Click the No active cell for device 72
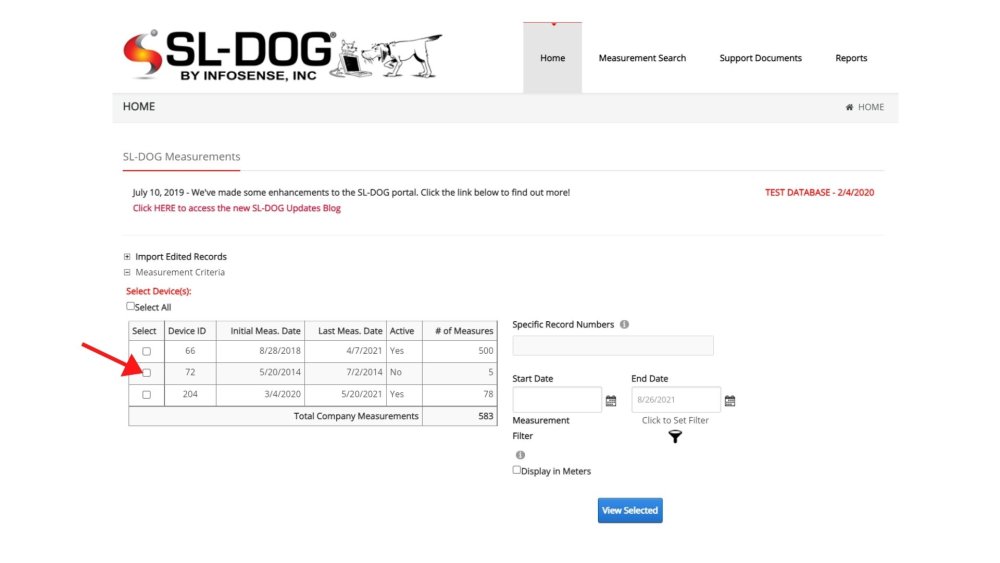This screenshot has height=563, width=1000. (x=404, y=372)
